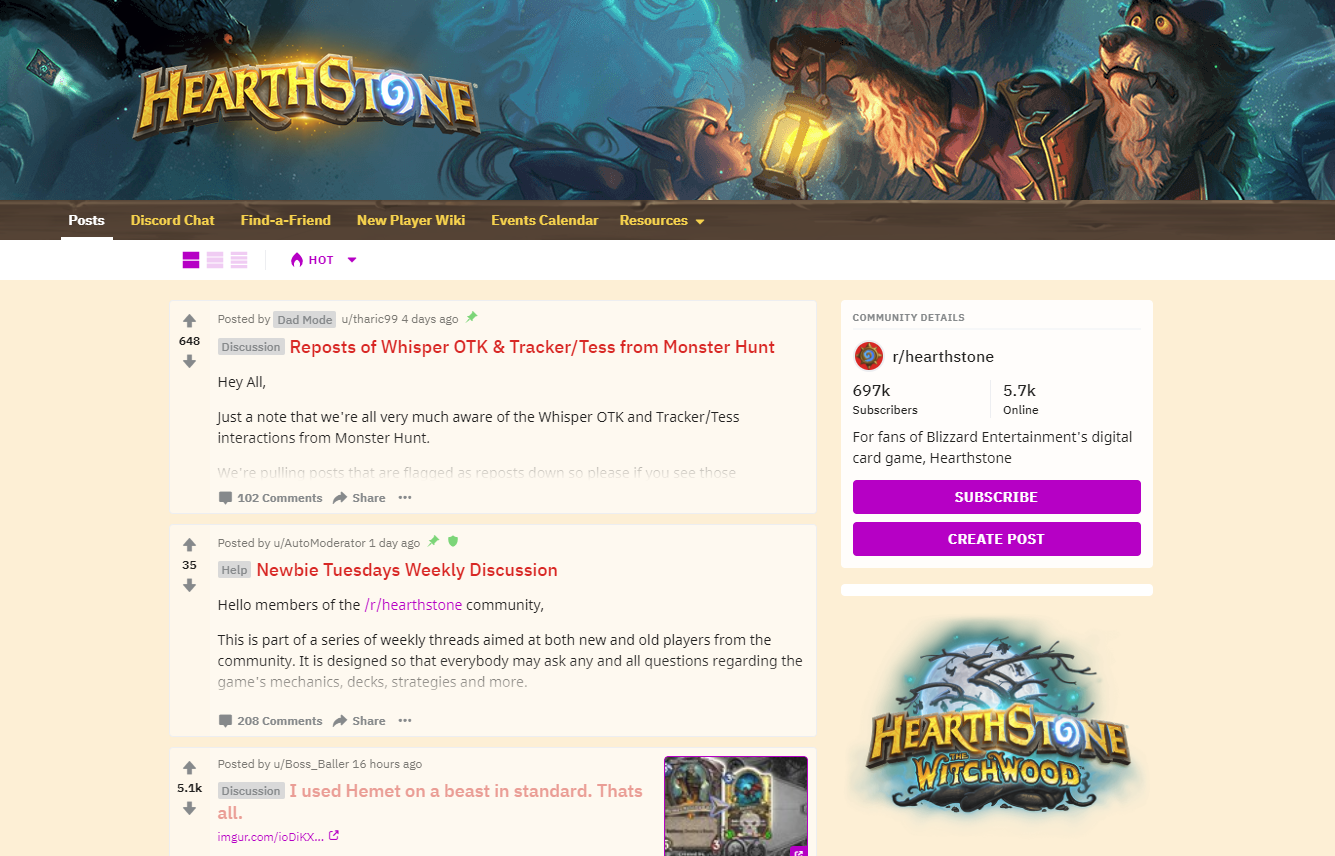Share the Newbie Tuesdays Weekly Discussion post
The image size is (1335, 856).
tap(359, 721)
